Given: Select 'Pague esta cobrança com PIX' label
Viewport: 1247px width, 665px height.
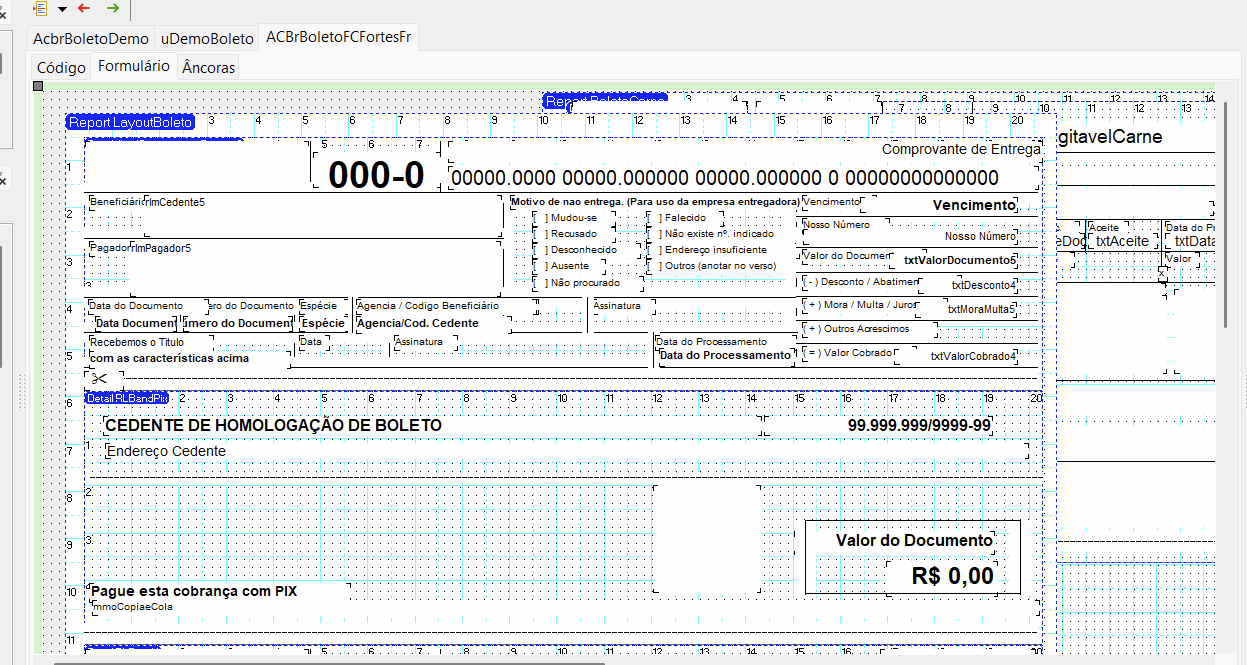Looking at the screenshot, I should [x=194, y=591].
